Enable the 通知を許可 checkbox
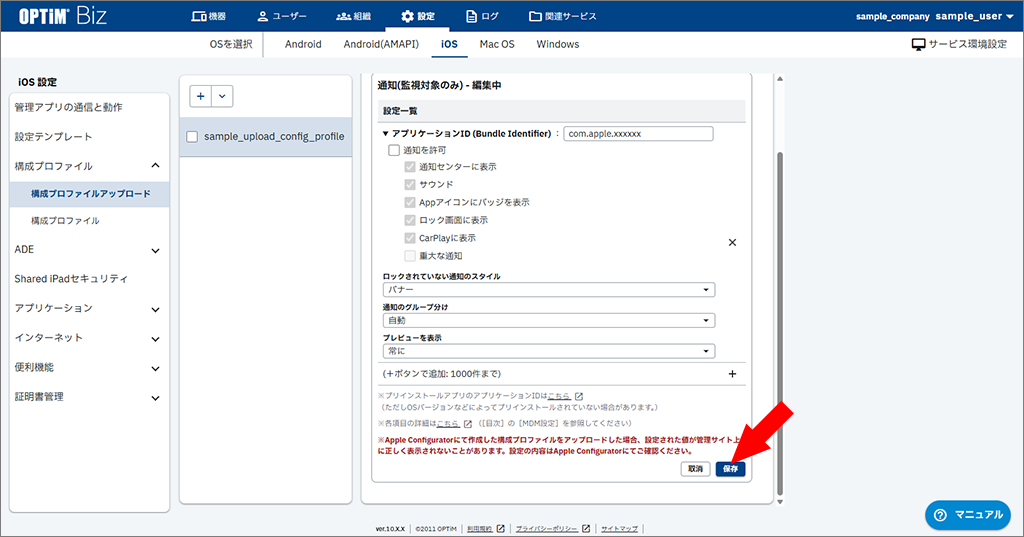 point(393,150)
